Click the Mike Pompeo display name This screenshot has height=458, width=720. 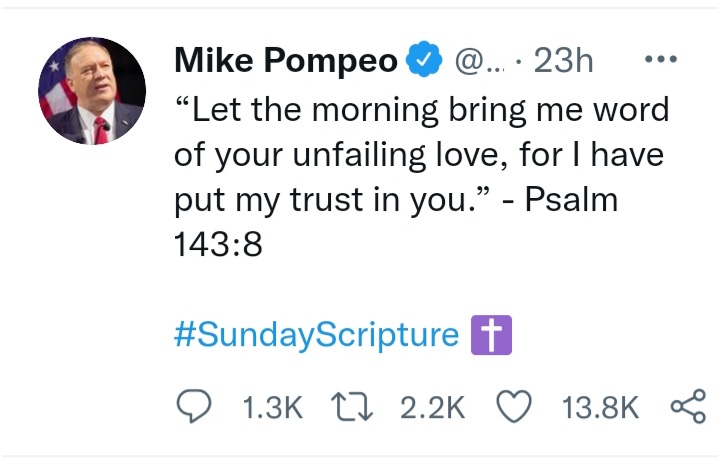tap(286, 60)
